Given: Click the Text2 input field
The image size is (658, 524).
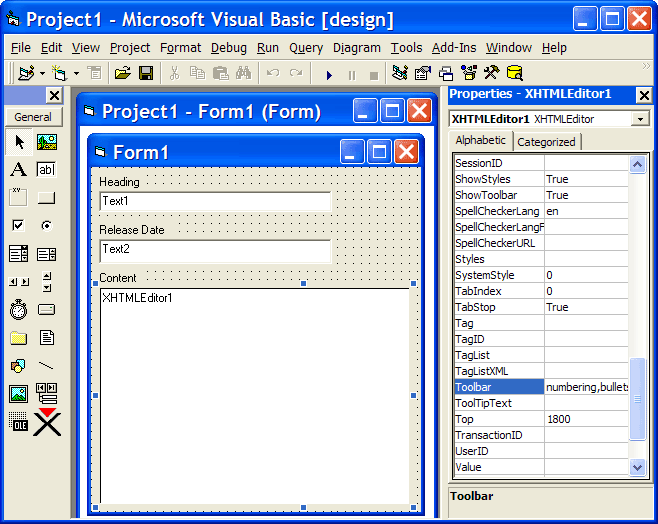Looking at the screenshot, I should 215,251.
